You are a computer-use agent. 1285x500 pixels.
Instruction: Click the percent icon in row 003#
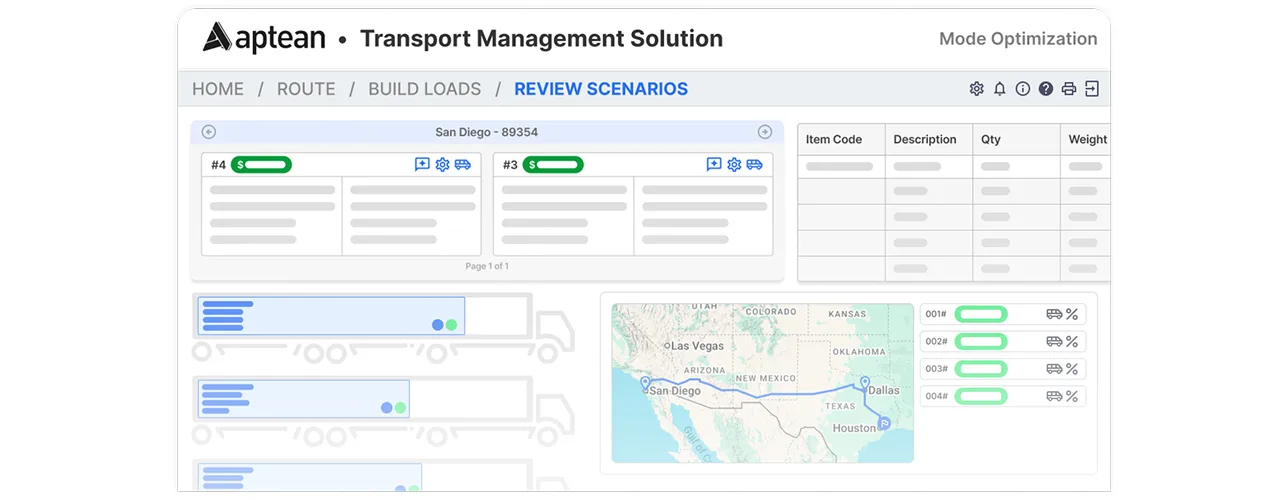(x=1071, y=369)
